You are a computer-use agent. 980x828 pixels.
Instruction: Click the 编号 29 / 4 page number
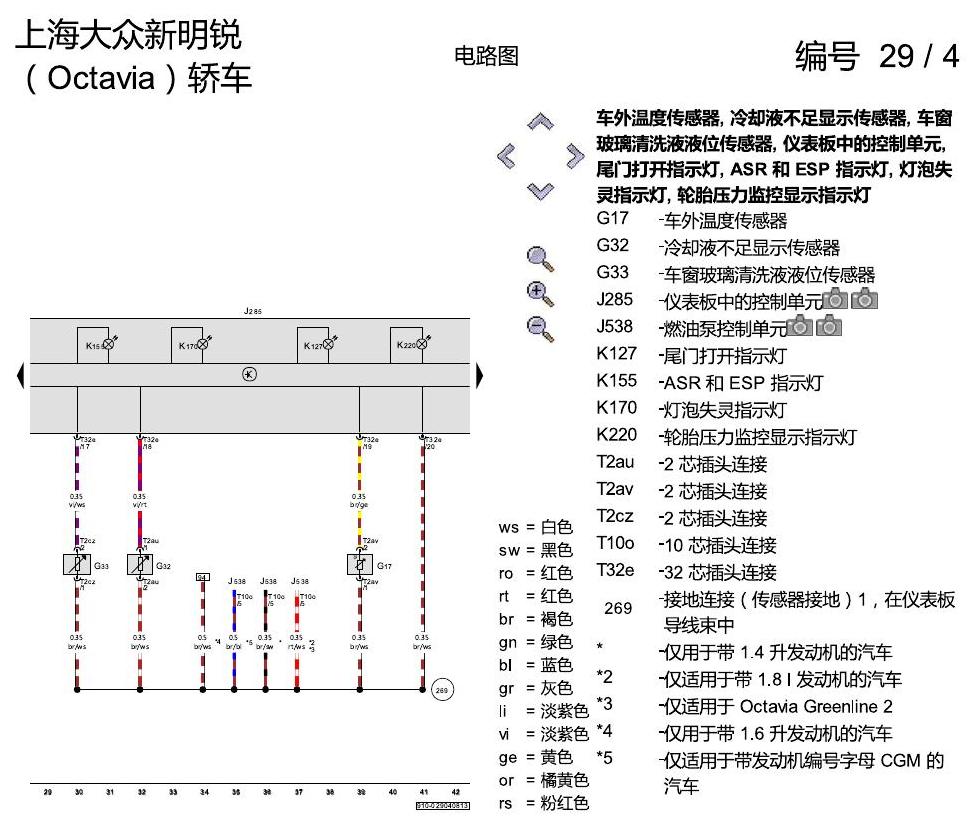pyautogui.click(x=877, y=56)
